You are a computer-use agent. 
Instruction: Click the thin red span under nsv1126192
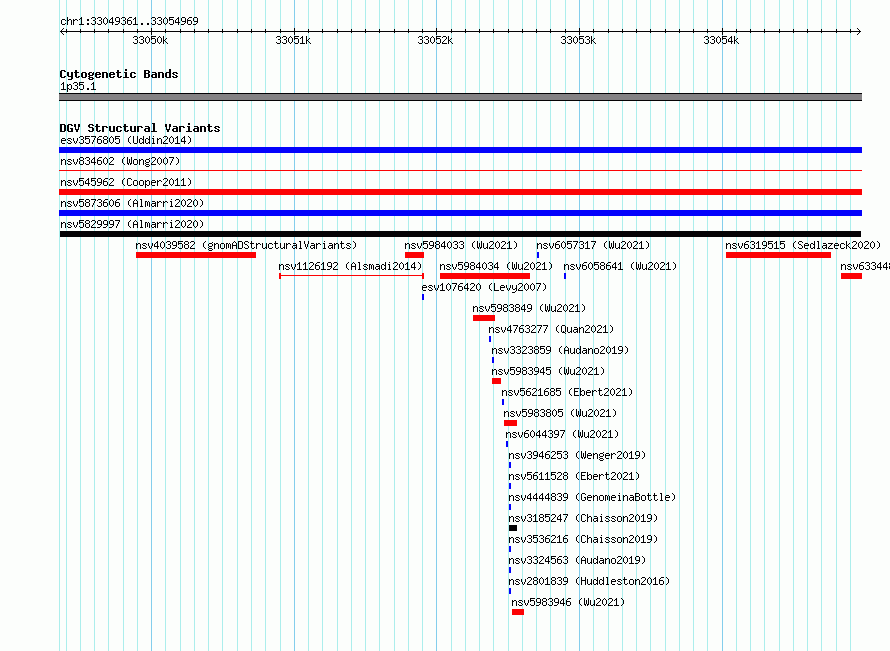[351, 276]
